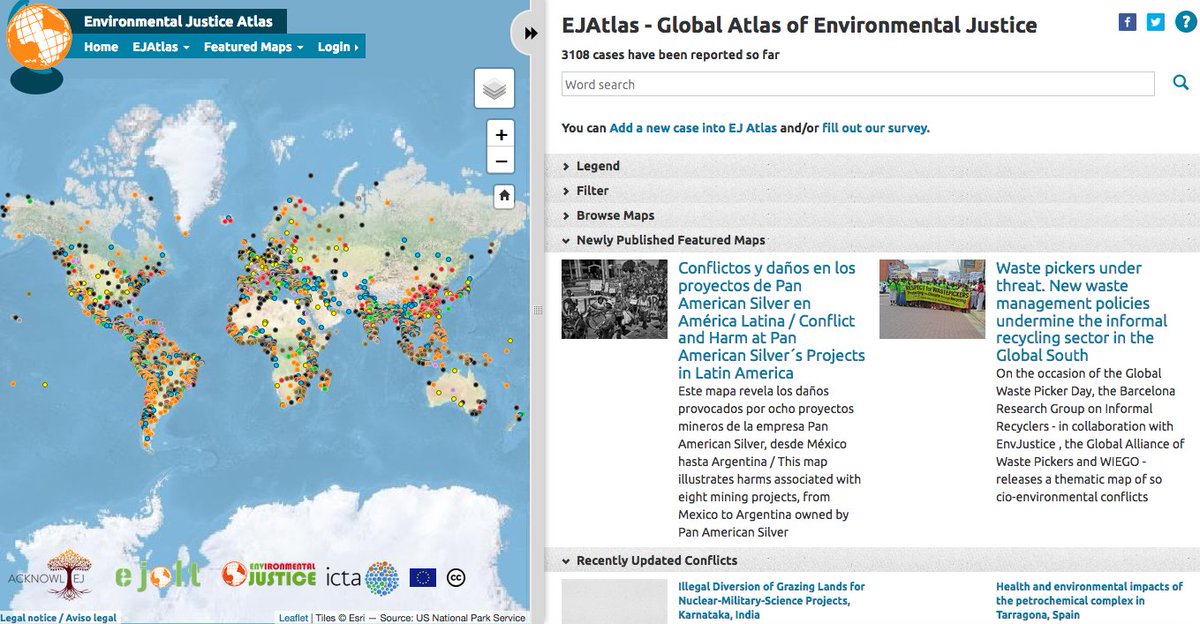Share on Twitter icon
The image size is (1200, 624).
tap(1156, 22)
